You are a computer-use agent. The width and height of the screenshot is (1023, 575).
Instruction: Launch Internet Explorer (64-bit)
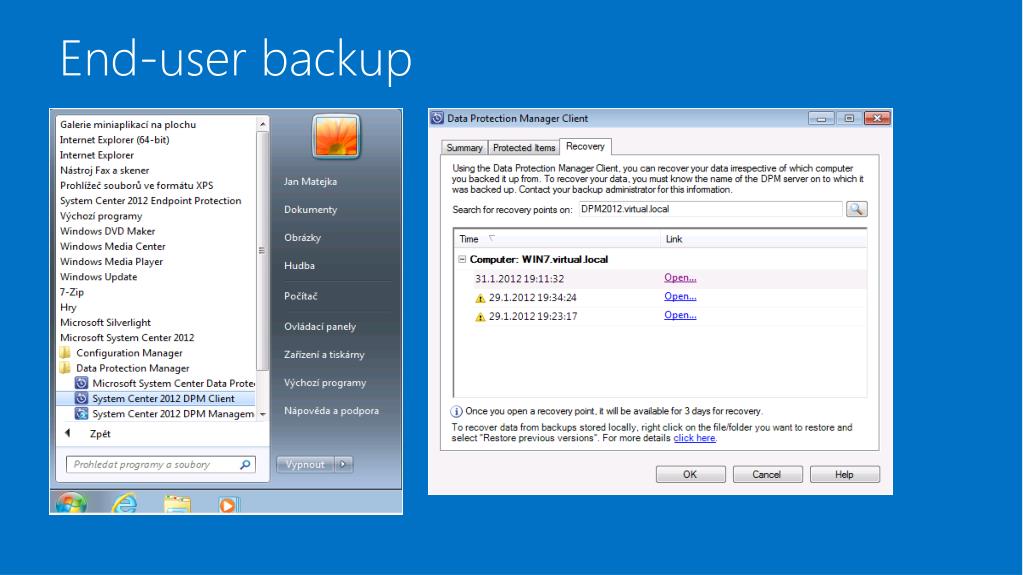(x=114, y=140)
